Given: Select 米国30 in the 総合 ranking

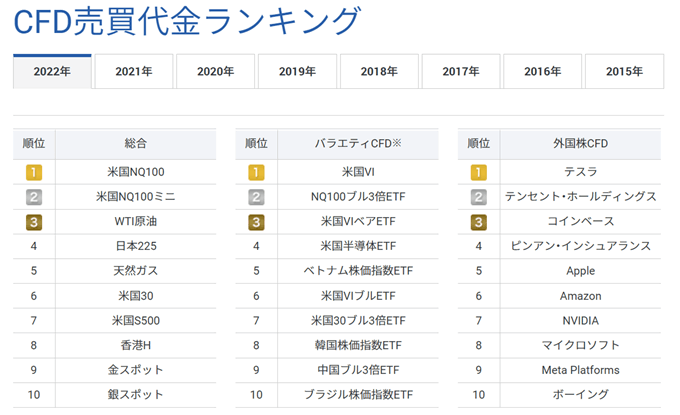Looking at the screenshot, I should tap(136, 296).
